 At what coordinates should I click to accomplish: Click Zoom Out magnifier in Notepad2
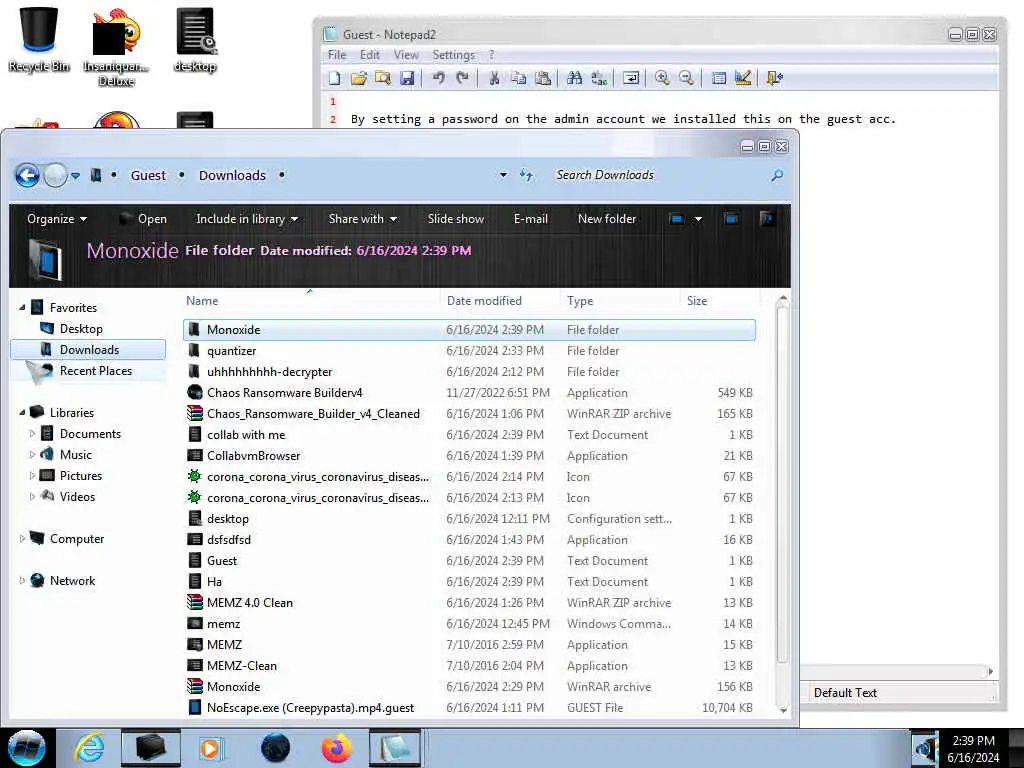(686, 78)
